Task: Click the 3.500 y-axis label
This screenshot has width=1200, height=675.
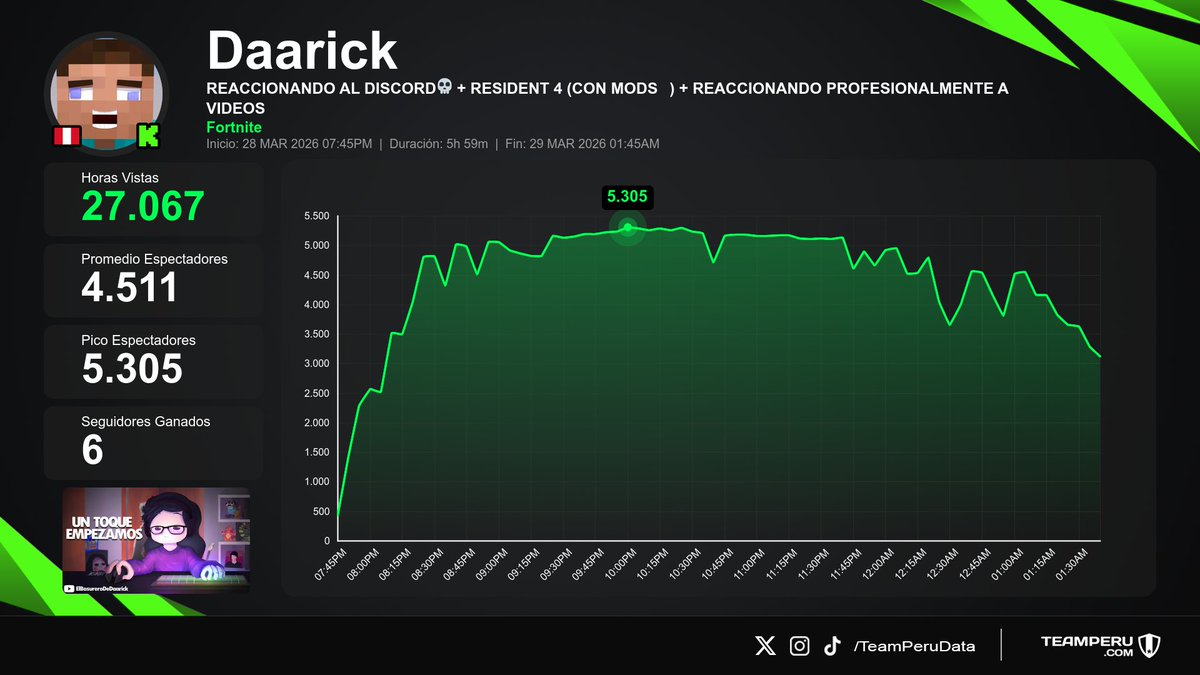Action: (x=316, y=334)
